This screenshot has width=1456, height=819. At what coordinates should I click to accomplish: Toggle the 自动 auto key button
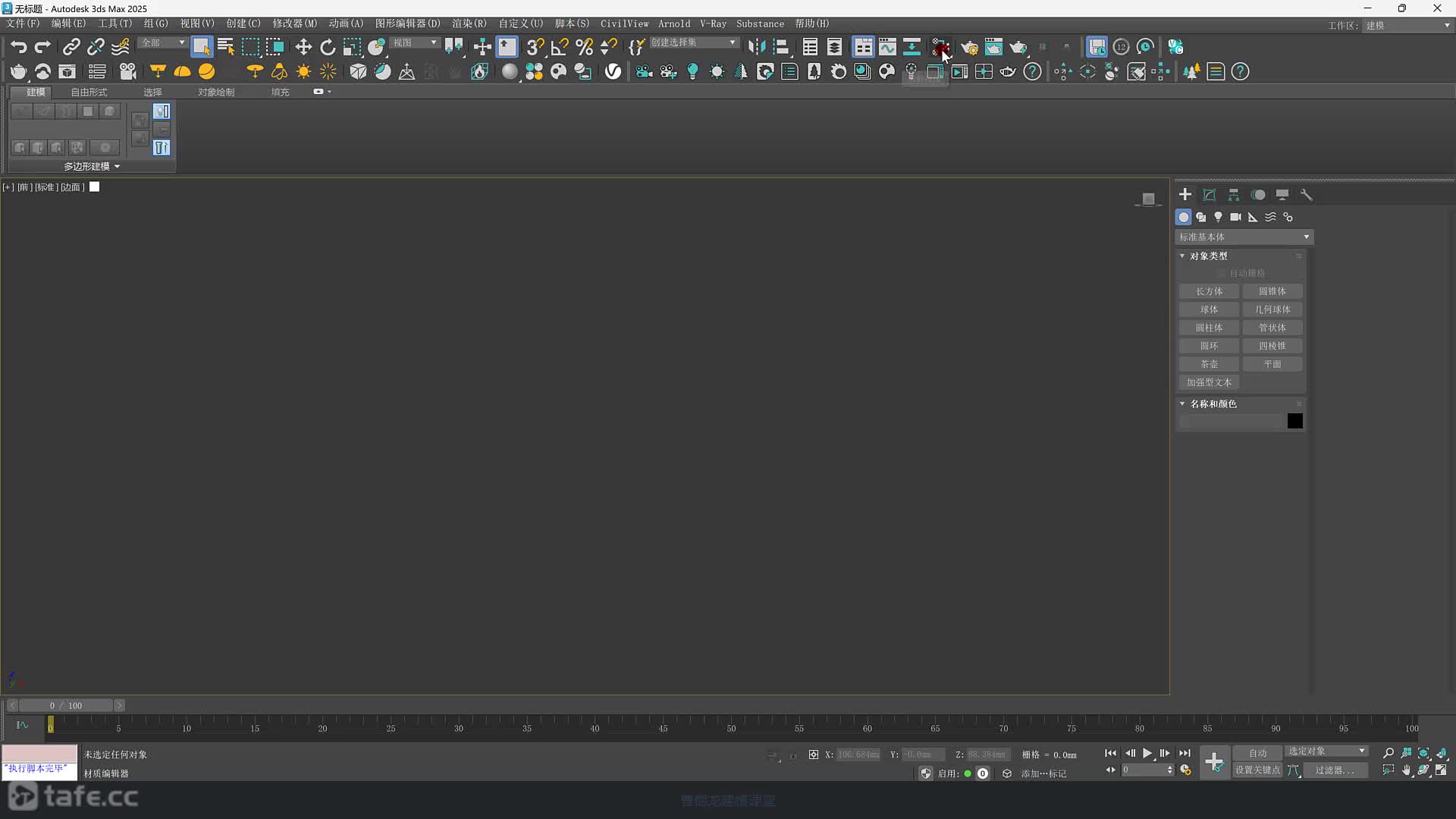[1257, 753]
